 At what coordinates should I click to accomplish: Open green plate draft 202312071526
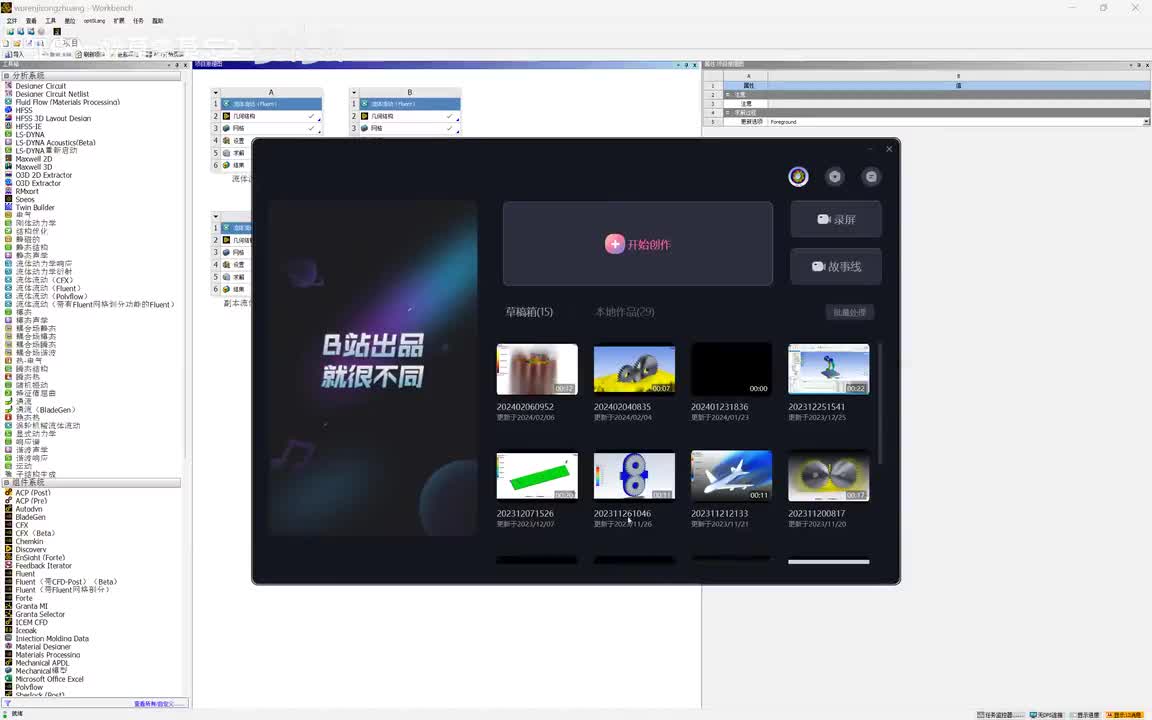pos(537,475)
